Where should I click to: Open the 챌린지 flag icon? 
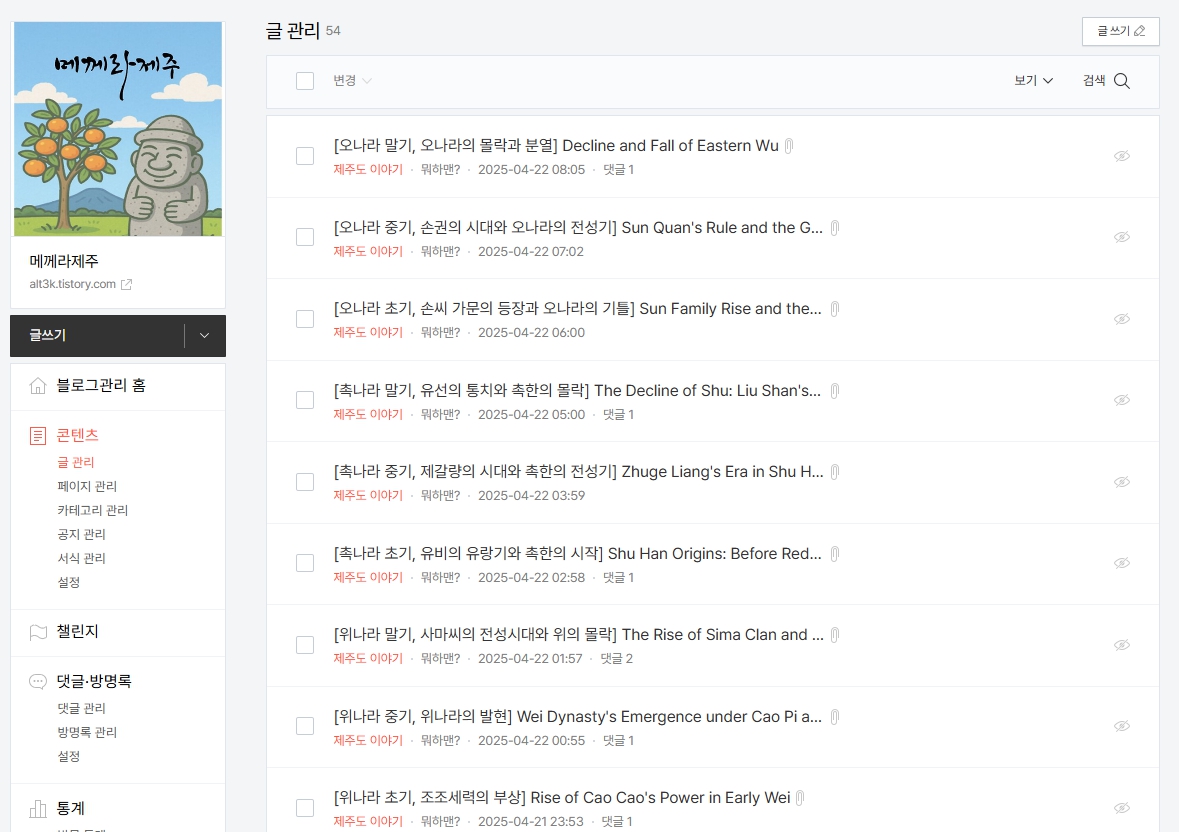(38, 632)
